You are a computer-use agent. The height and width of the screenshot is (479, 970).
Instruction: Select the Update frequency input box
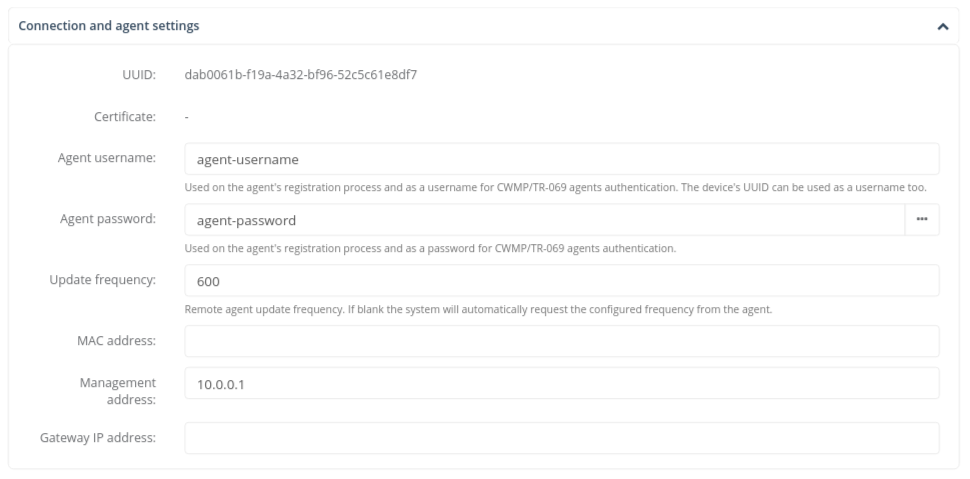[561, 281]
